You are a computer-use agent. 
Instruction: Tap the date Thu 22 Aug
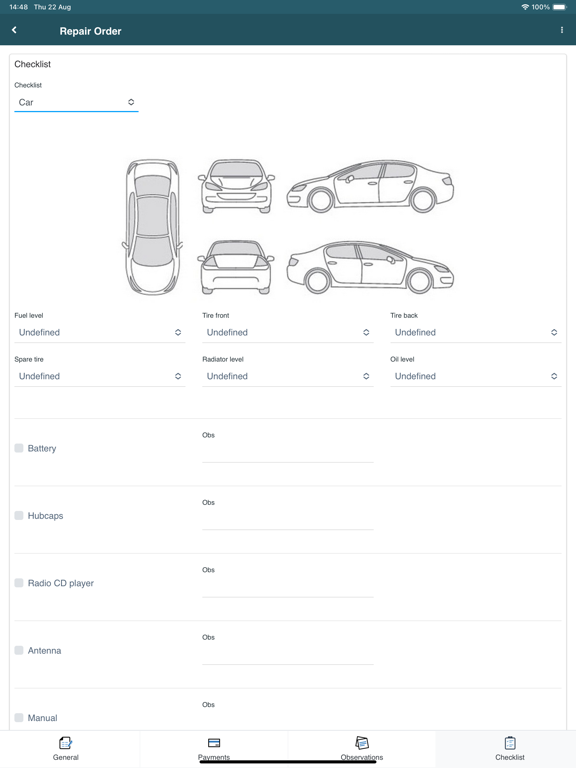[52, 7]
